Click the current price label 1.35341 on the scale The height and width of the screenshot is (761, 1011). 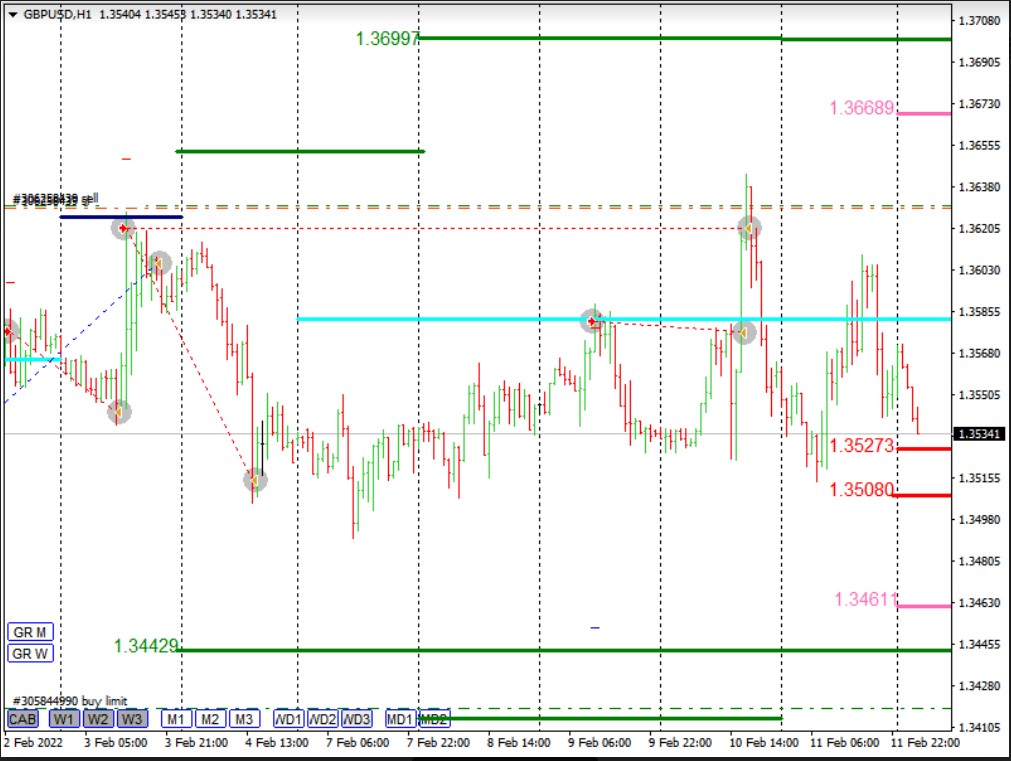[976, 434]
